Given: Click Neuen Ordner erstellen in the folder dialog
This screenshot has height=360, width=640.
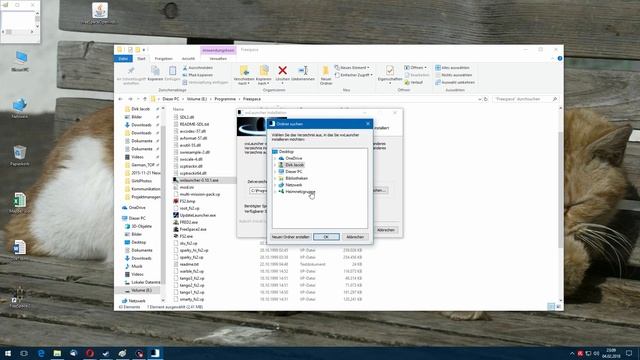Looking at the screenshot, I should [x=291, y=237].
